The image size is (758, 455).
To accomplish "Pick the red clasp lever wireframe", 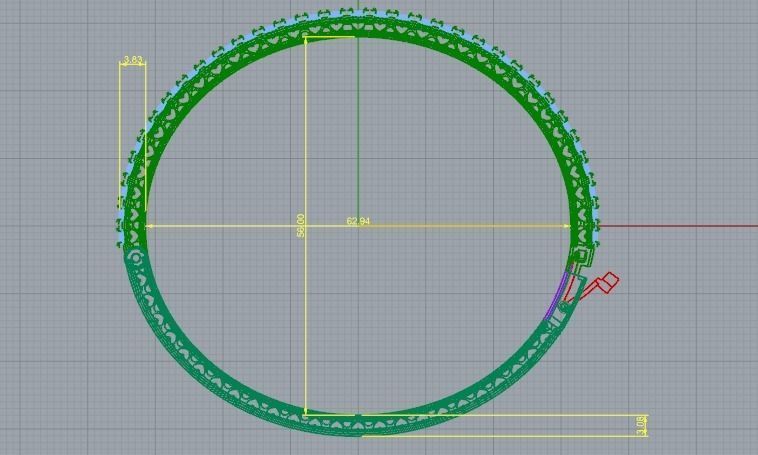I will [x=594, y=287].
